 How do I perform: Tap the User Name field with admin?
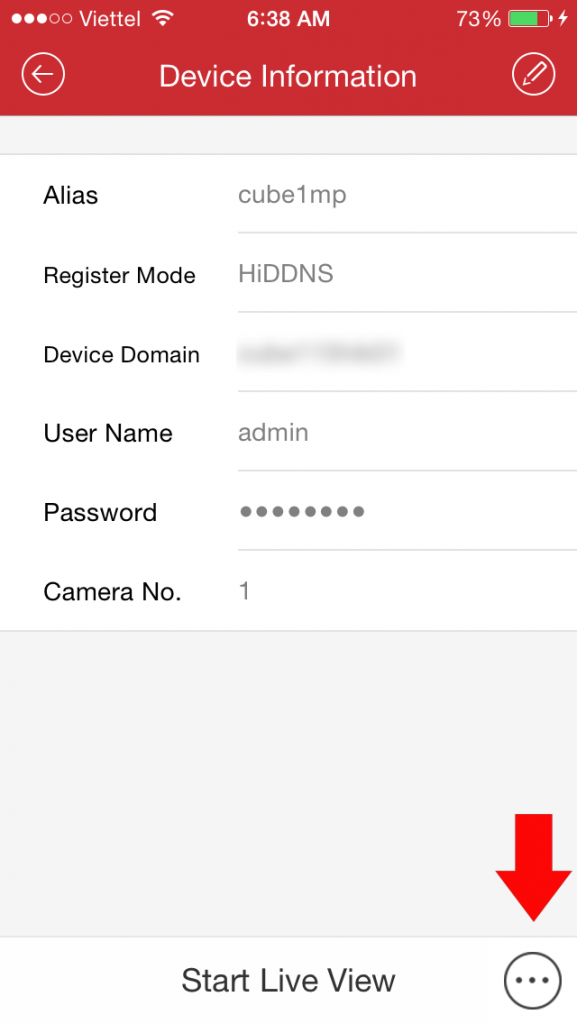(407, 432)
